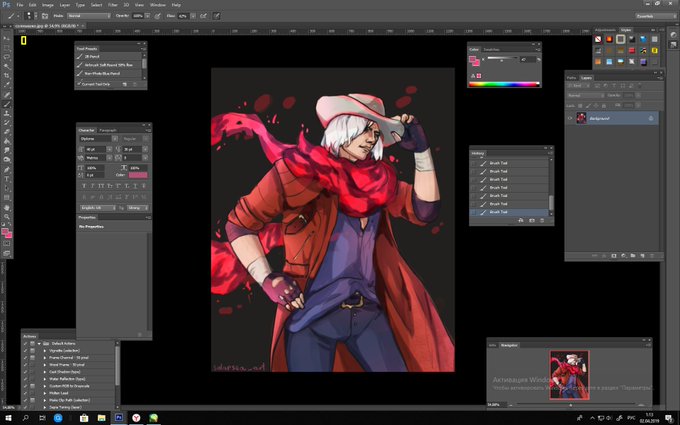This screenshot has height=425, width=680.
Task: Select the Paint Bucket tool
Action: point(7,141)
